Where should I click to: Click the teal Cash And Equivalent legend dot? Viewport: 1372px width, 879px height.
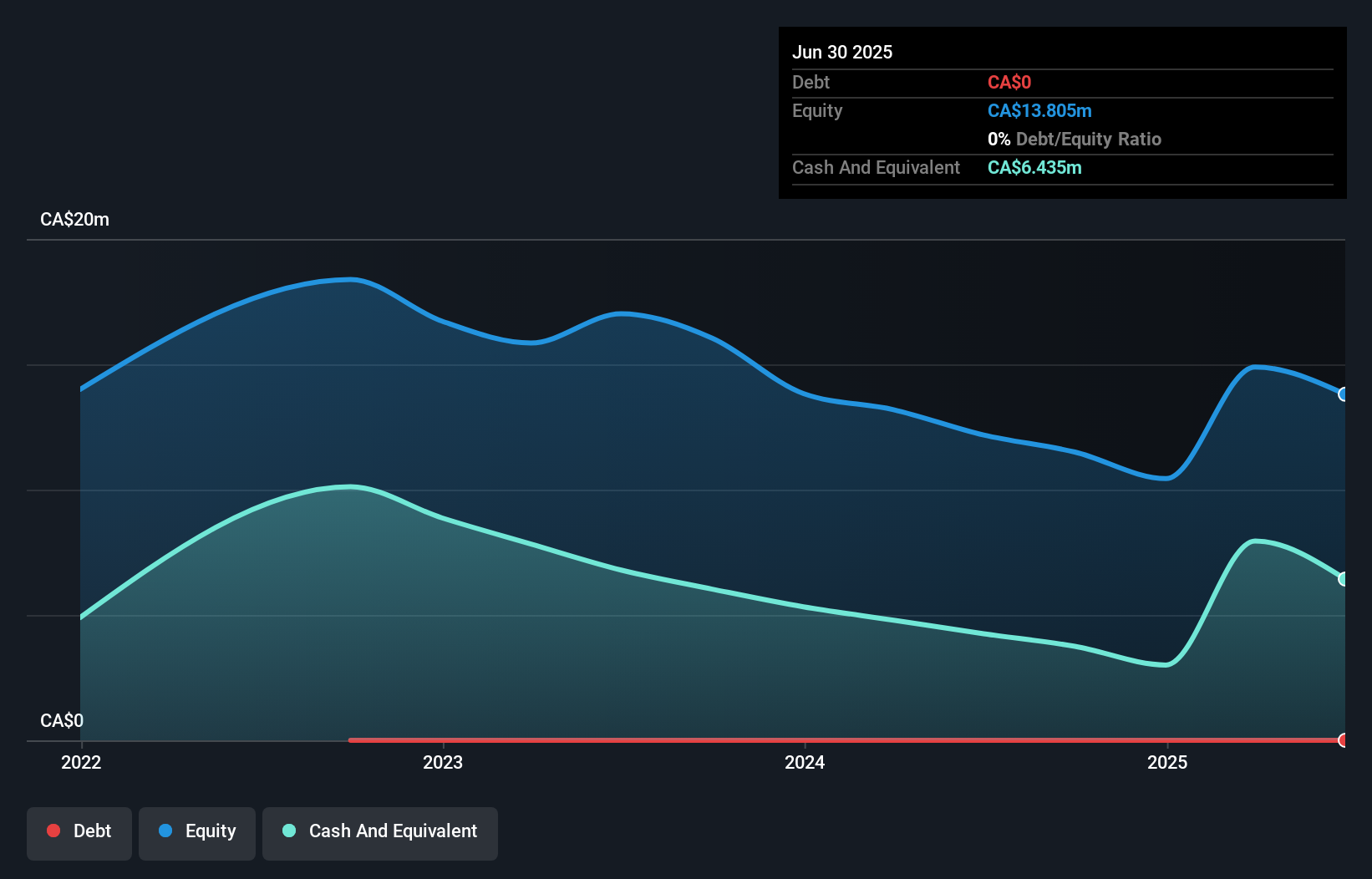[288, 831]
